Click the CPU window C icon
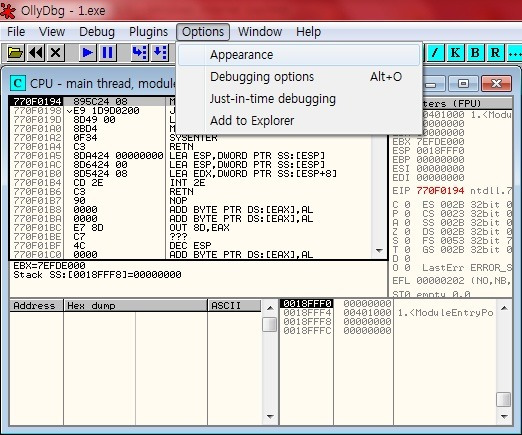 coord(18,83)
